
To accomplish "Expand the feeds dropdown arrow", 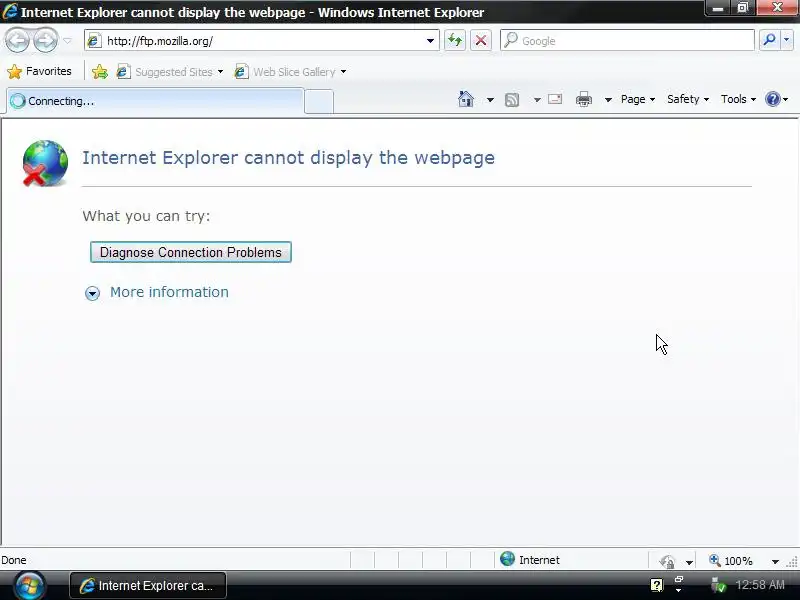I will click(537, 99).
